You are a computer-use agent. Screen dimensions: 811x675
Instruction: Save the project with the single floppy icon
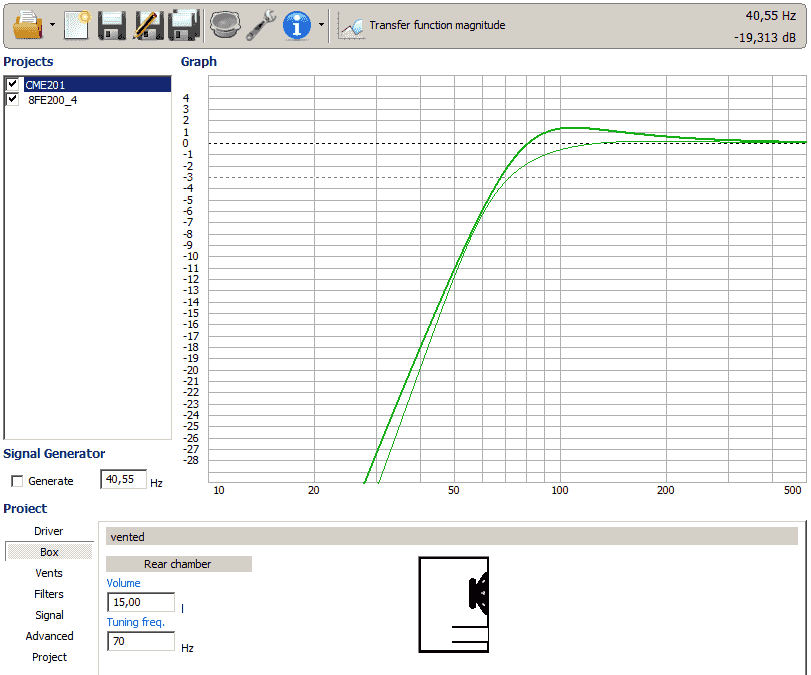click(x=111, y=25)
